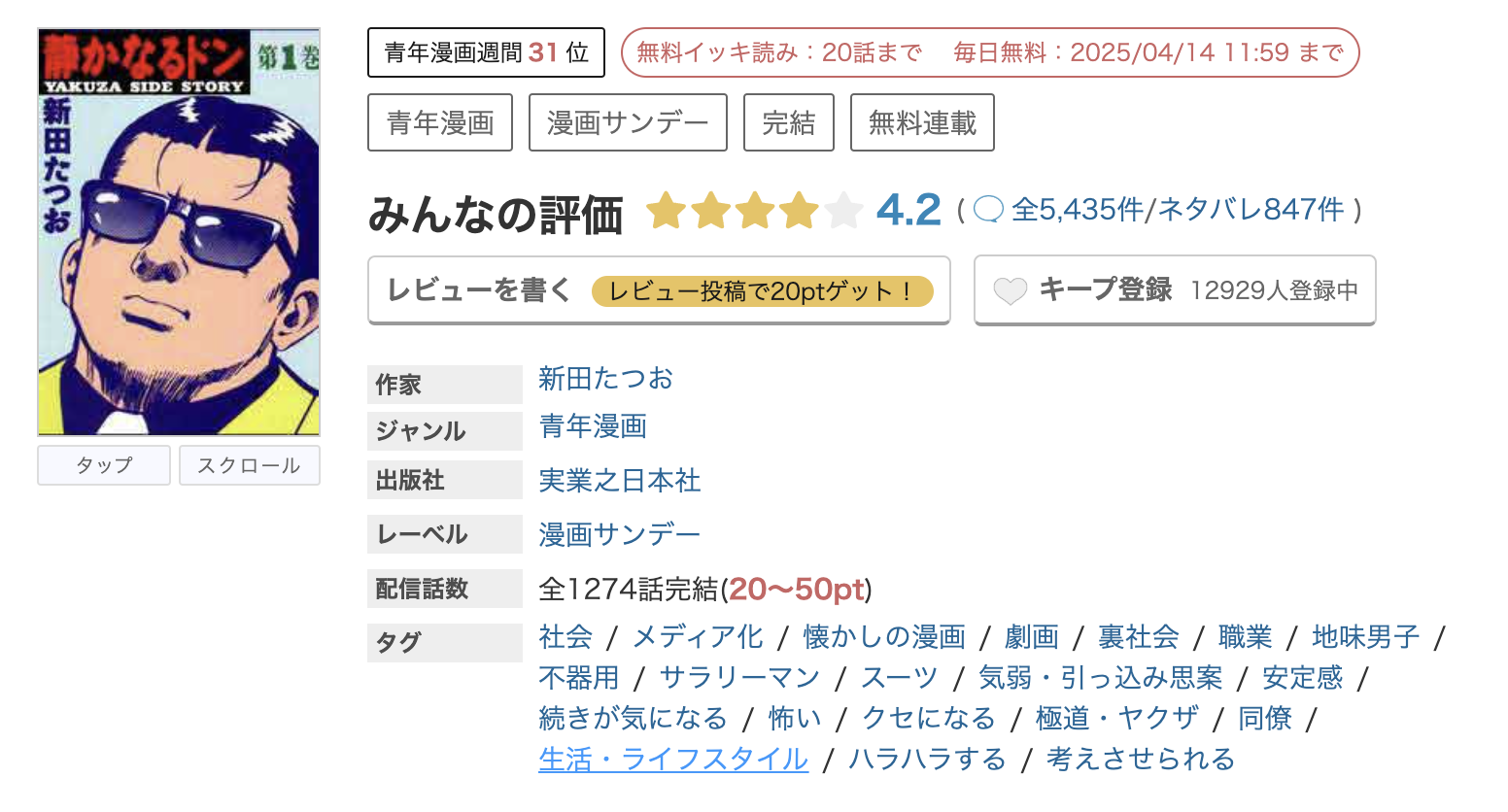
Task: Open the 無料連載 filter tag
Action: (x=921, y=122)
